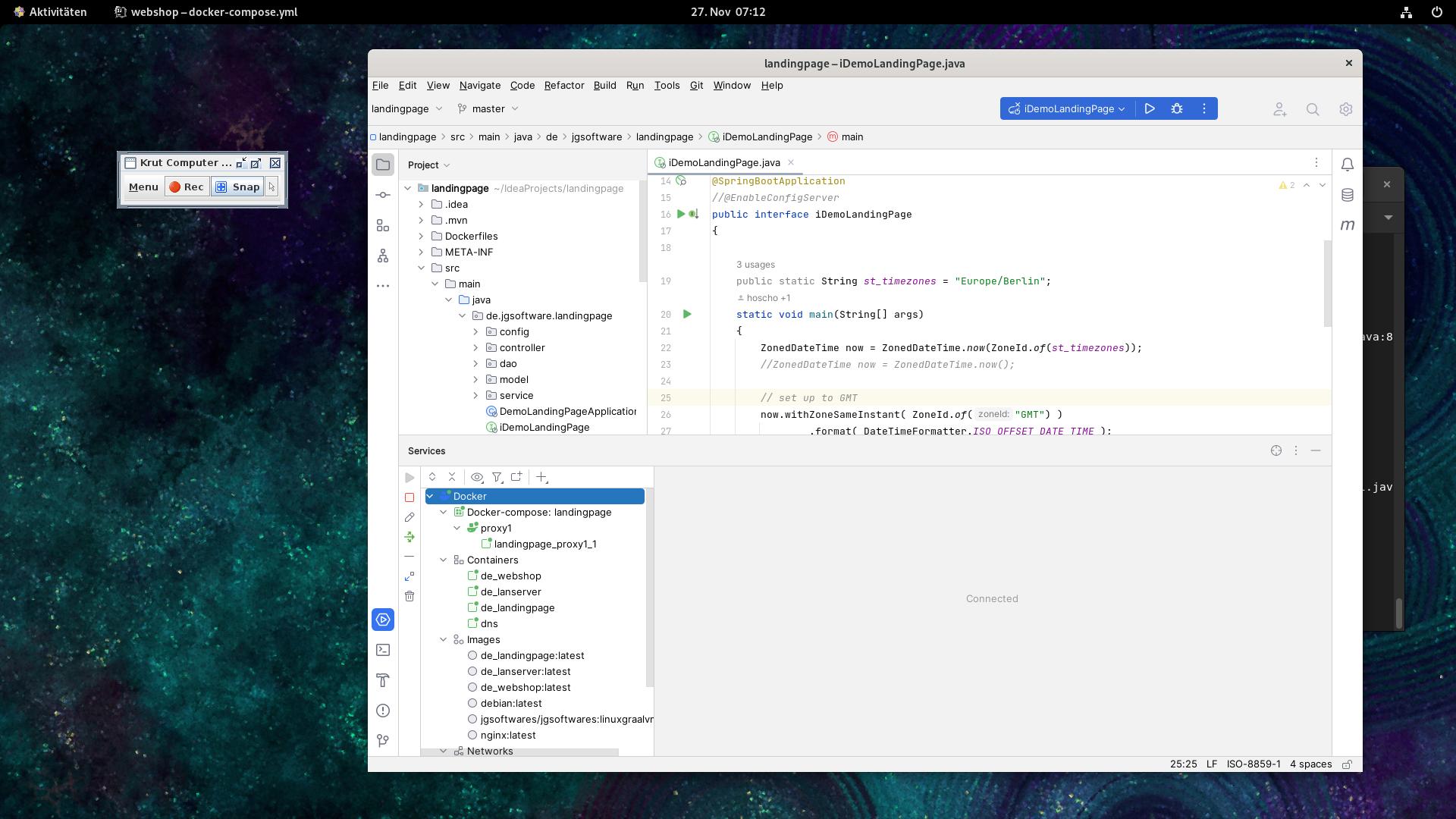
Task: Open the Services tool window icon
Action: pos(383,620)
